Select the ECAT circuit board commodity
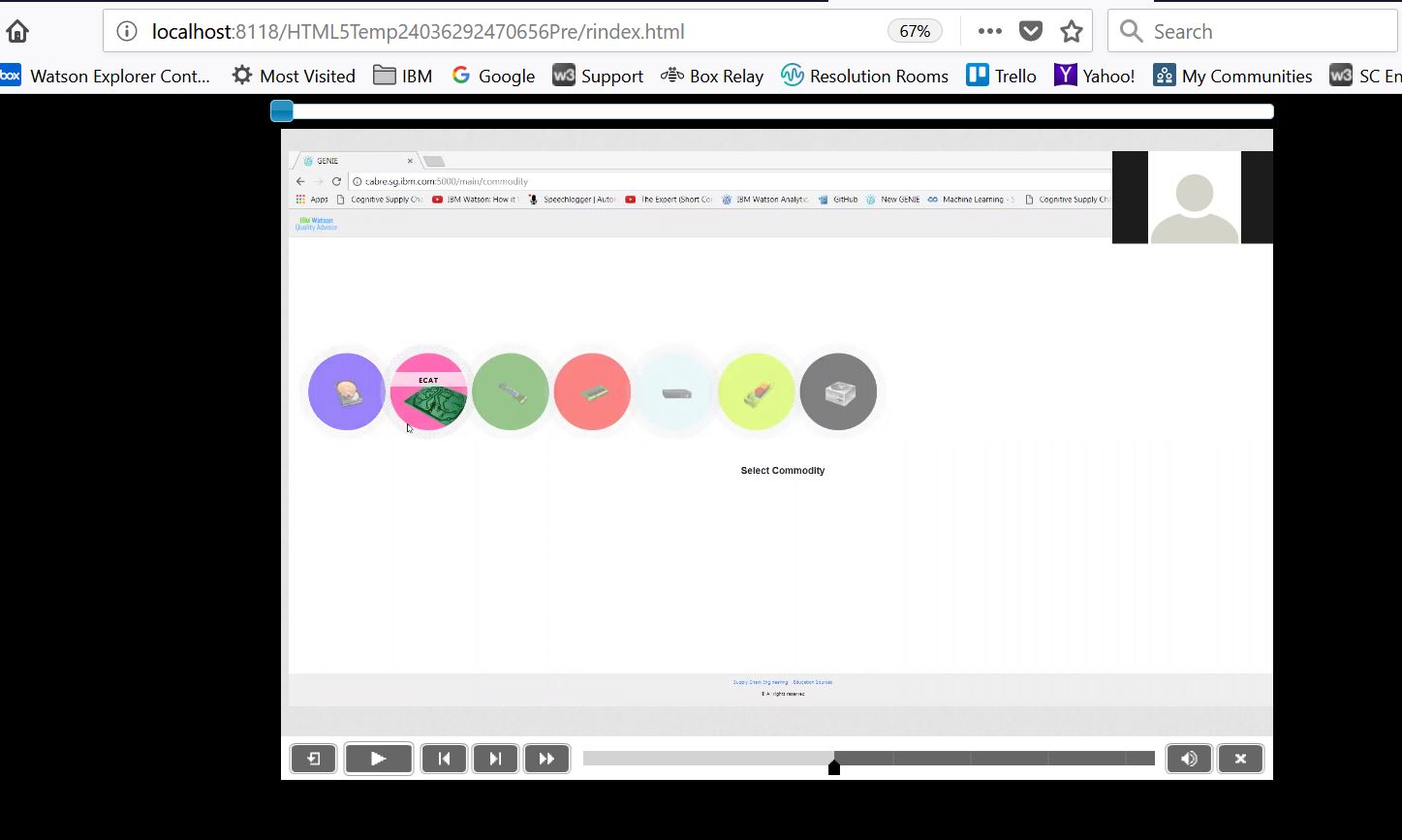This screenshot has width=1402, height=840. [428, 392]
